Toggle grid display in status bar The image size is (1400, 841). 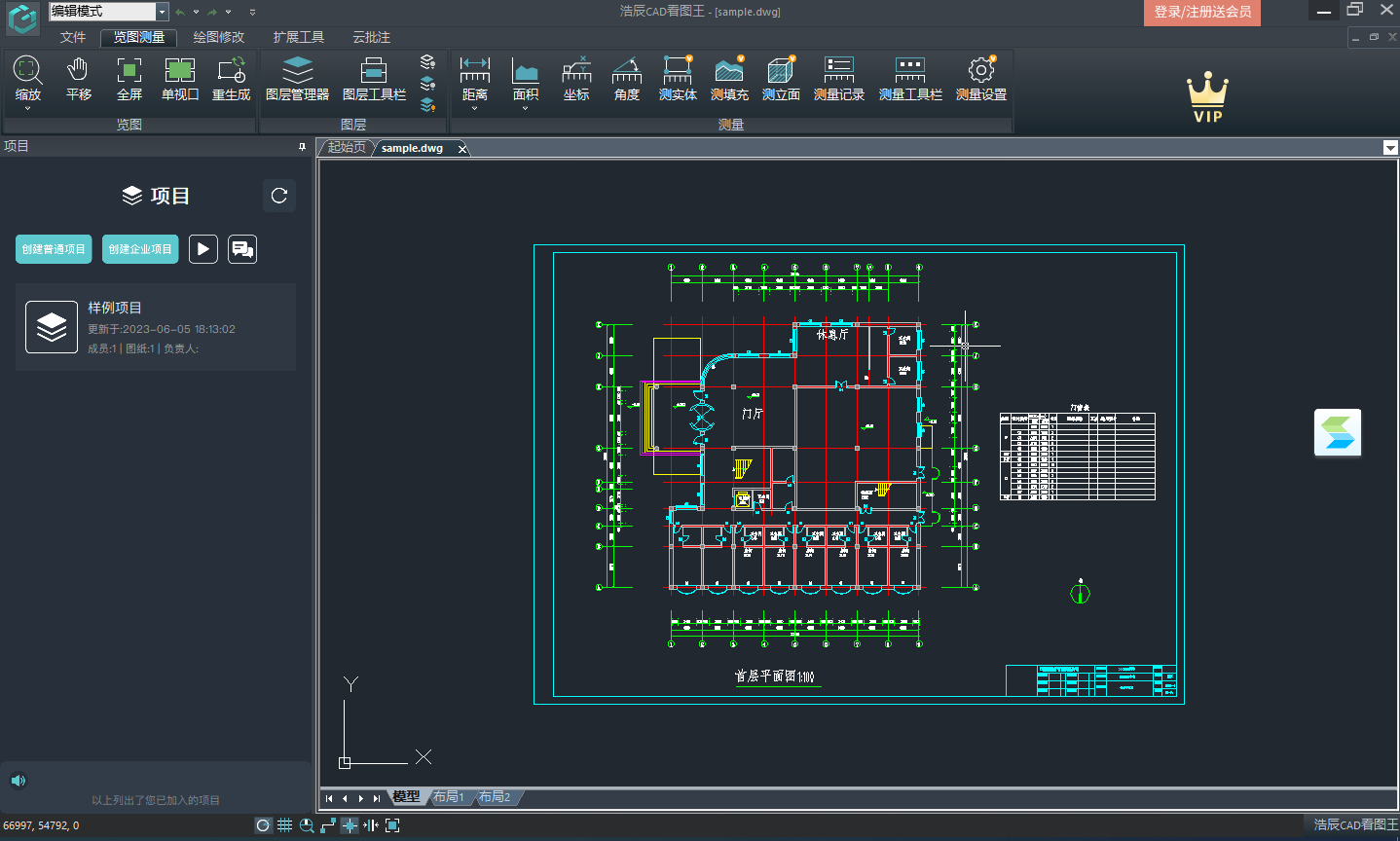[x=284, y=825]
